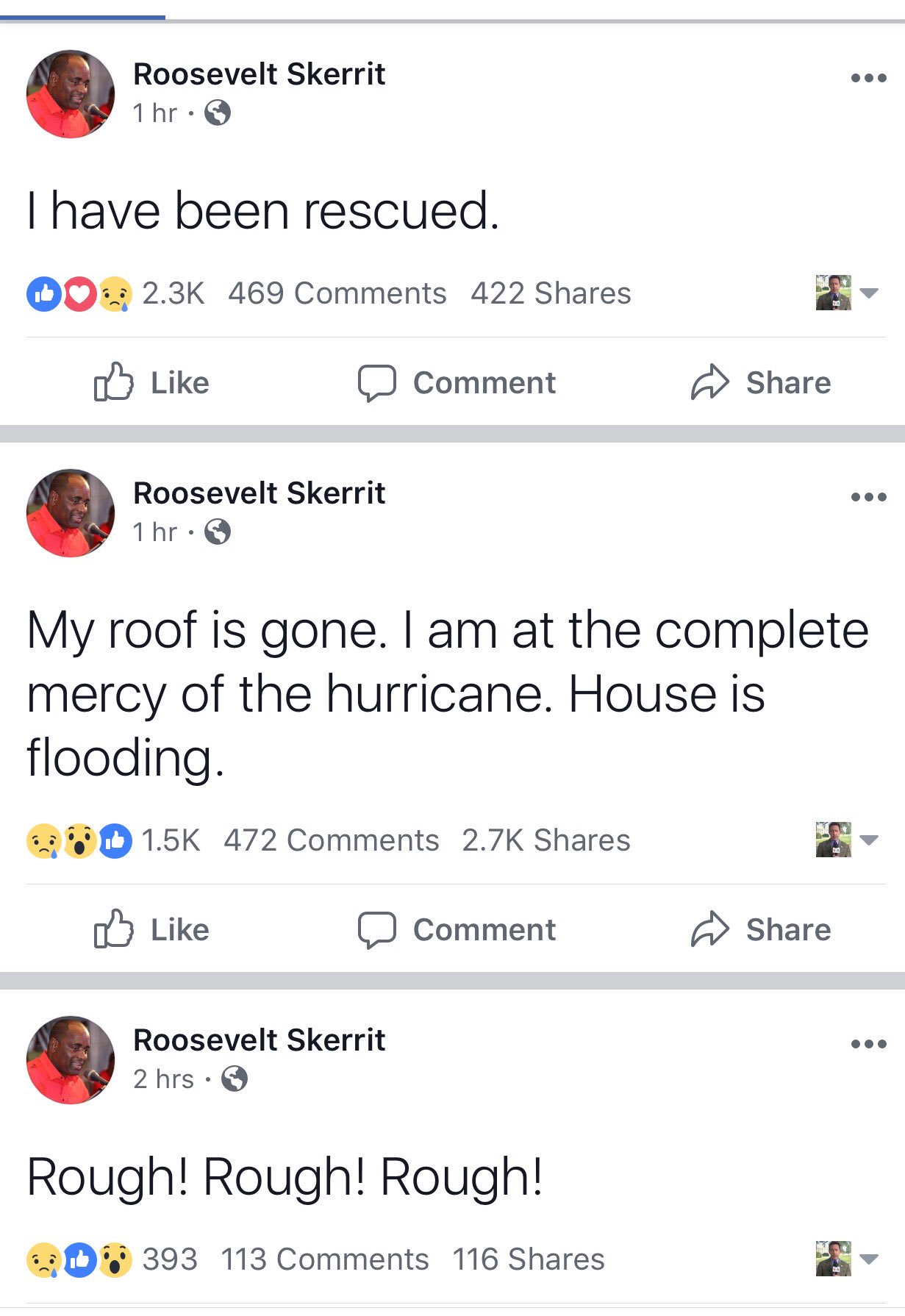Open the 469 Comments link
The width and height of the screenshot is (905, 1316).
tap(337, 293)
